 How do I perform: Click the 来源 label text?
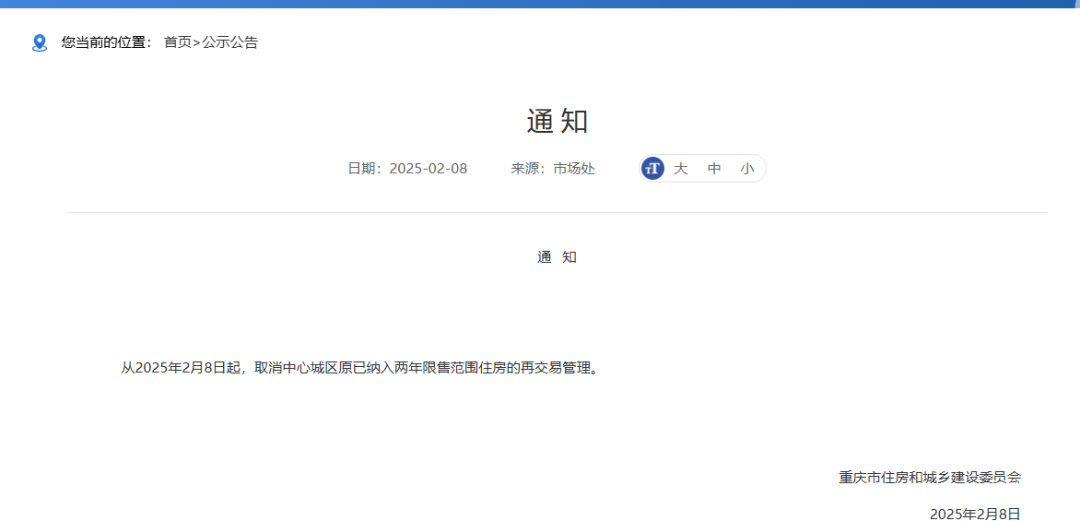click(x=529, y=169)
